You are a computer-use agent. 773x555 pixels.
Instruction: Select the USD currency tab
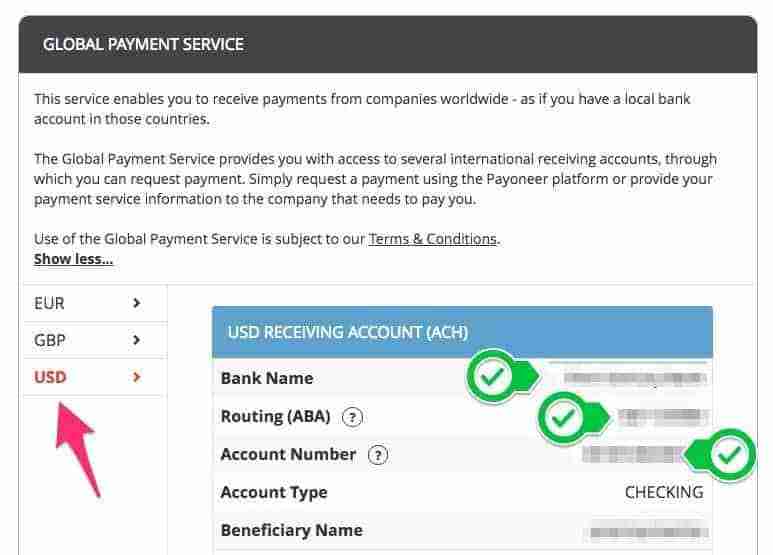tap(95, 377)
